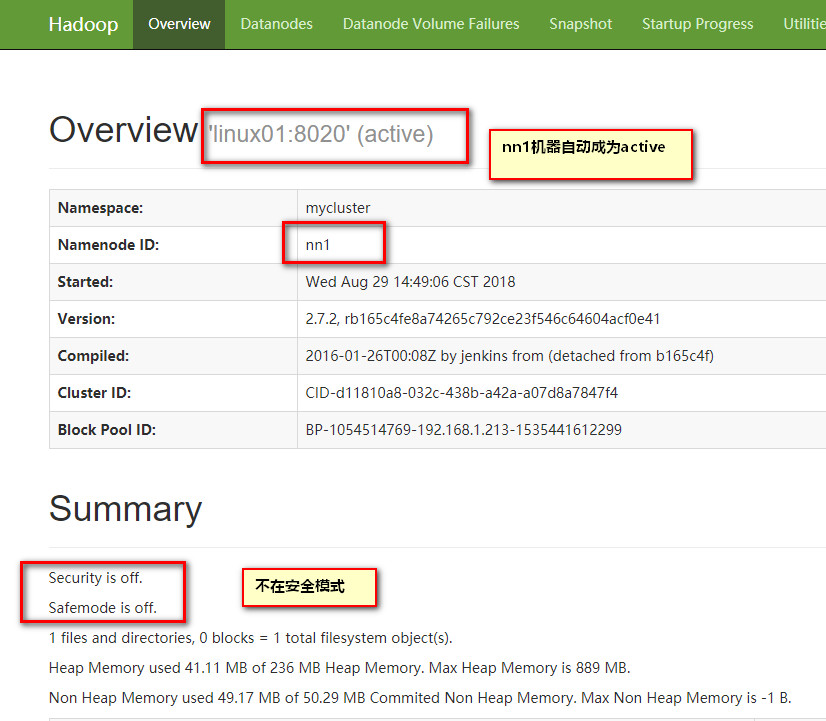Select the mycluster namespace value
Viewport: 826px width, 721px height.
(338, 208)
